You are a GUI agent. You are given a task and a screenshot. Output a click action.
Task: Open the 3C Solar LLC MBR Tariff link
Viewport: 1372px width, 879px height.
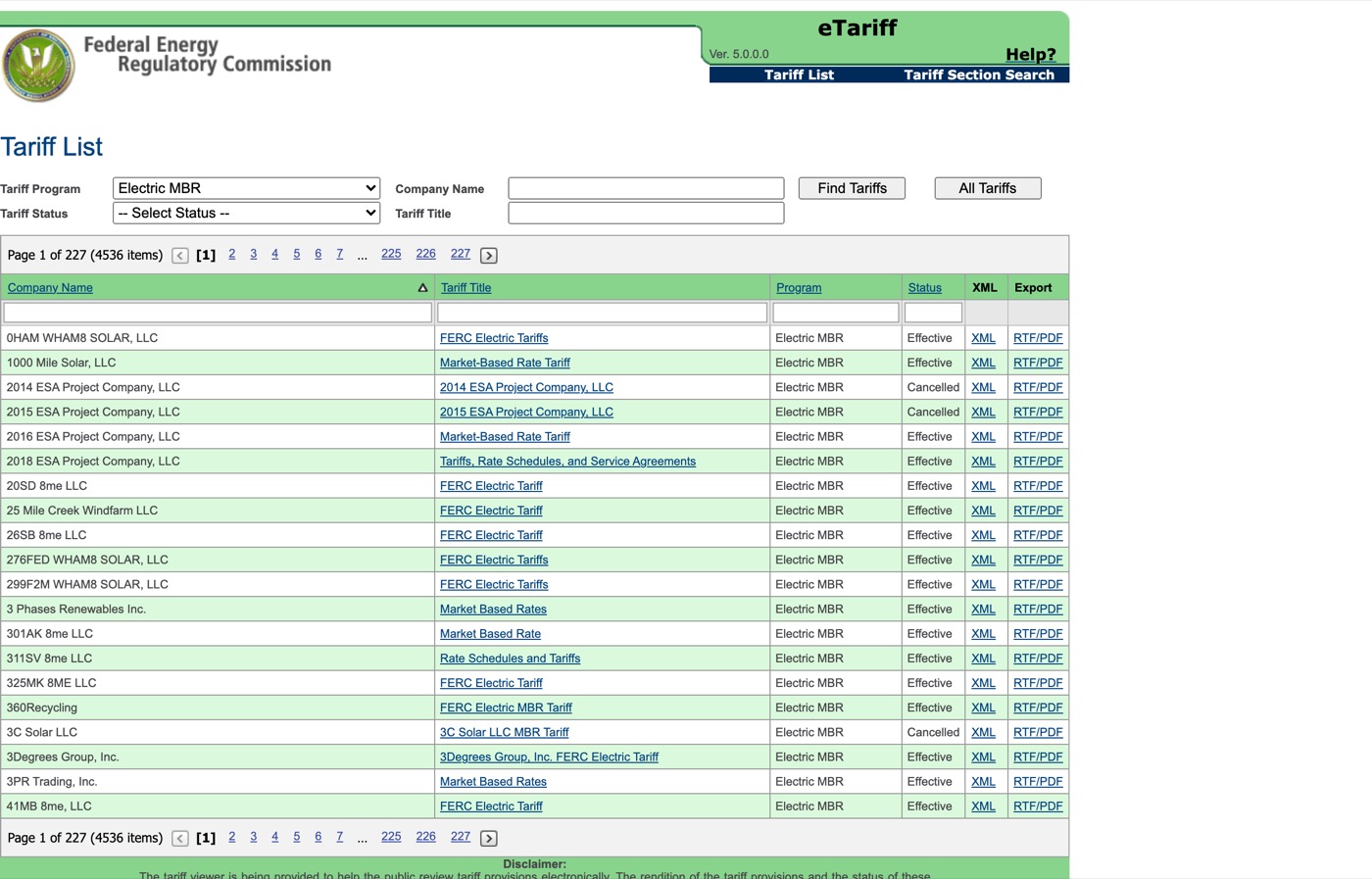(x=504, y=732)
